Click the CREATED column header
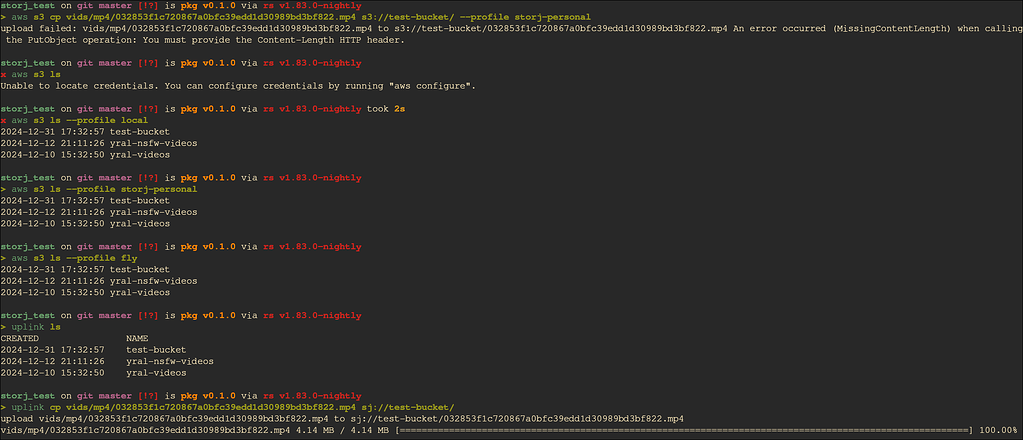Viewport: 1023px width, 440px height. point(20,339)
